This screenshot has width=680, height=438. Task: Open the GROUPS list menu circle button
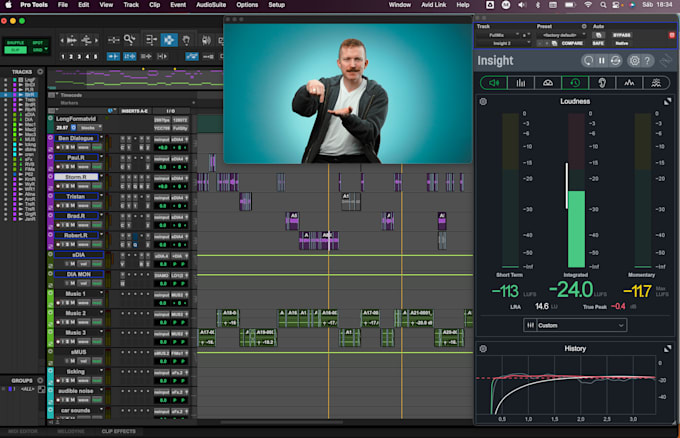[x=40, y=380]
